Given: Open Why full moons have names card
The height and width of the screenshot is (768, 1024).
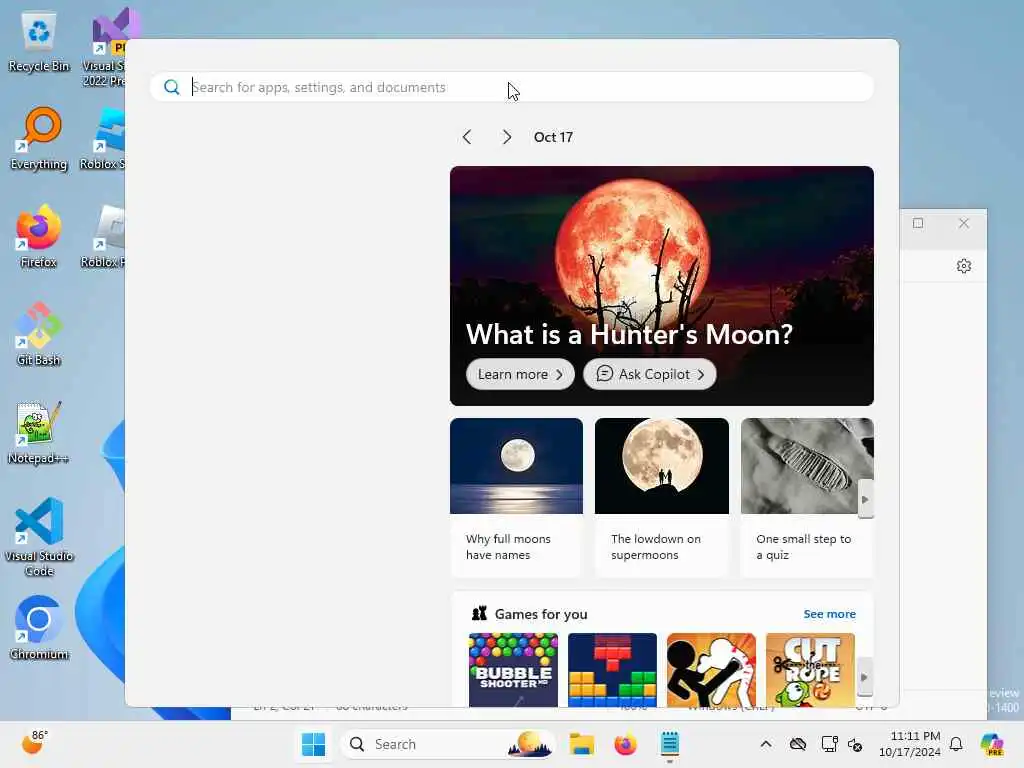Looking at the screenshot, I should [516, 498].
